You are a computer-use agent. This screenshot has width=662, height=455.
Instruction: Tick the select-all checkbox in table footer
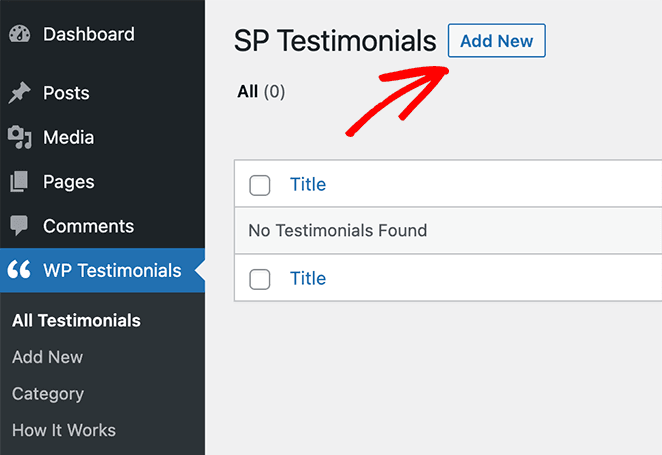260,279
